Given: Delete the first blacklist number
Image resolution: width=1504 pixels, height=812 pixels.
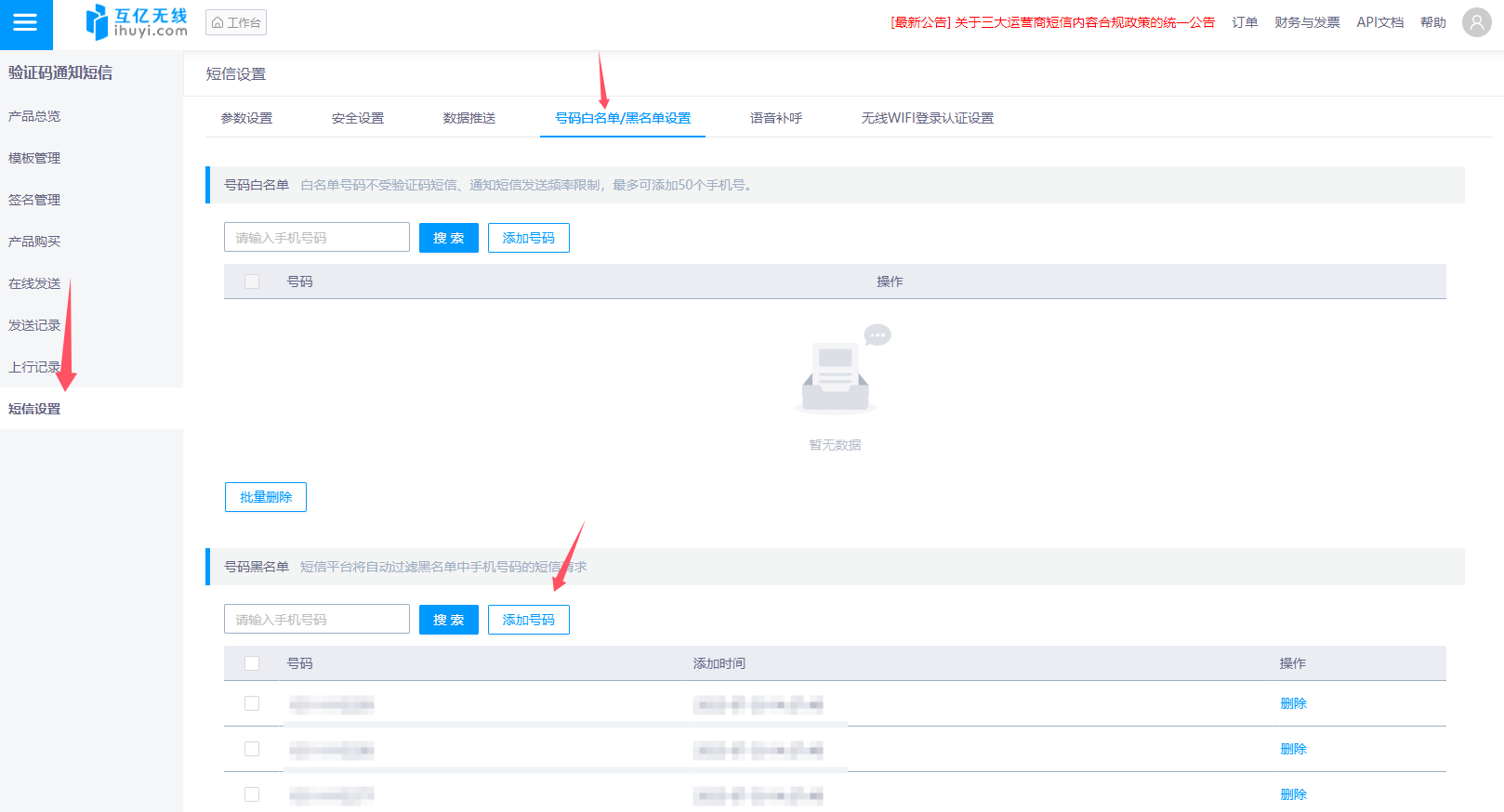Looking at the screenshot, I should (x=1293, y=703).
